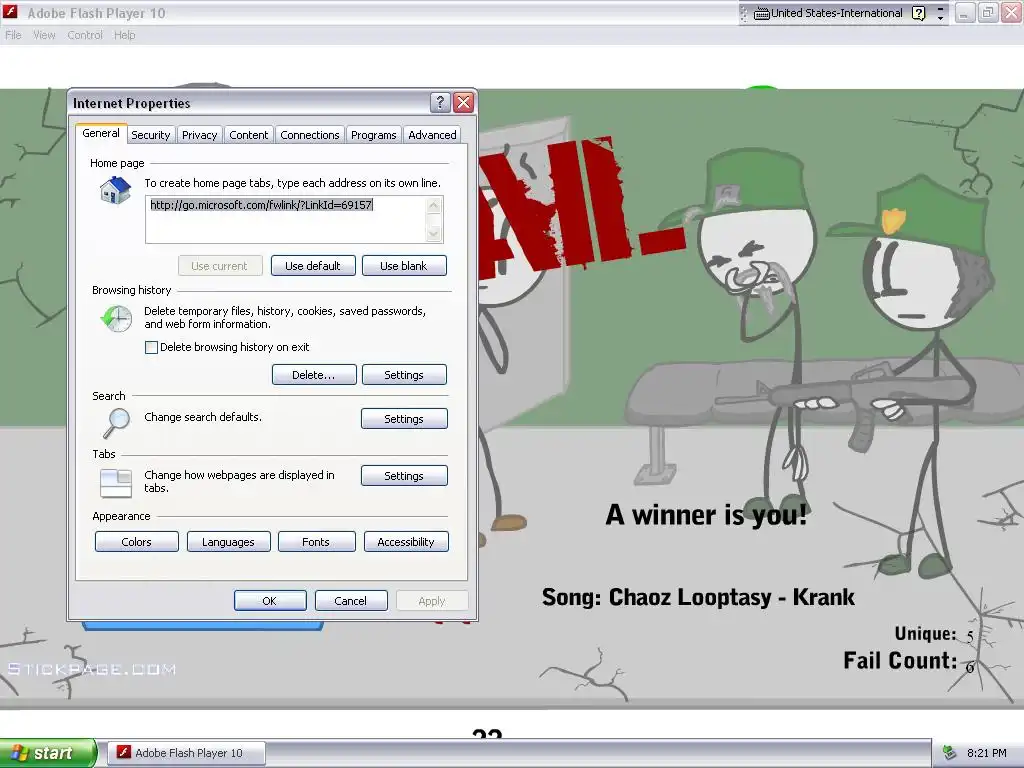Enable Delete browsing history on exit
This screenshot has width=1024, height=768.
pos(151,347)
